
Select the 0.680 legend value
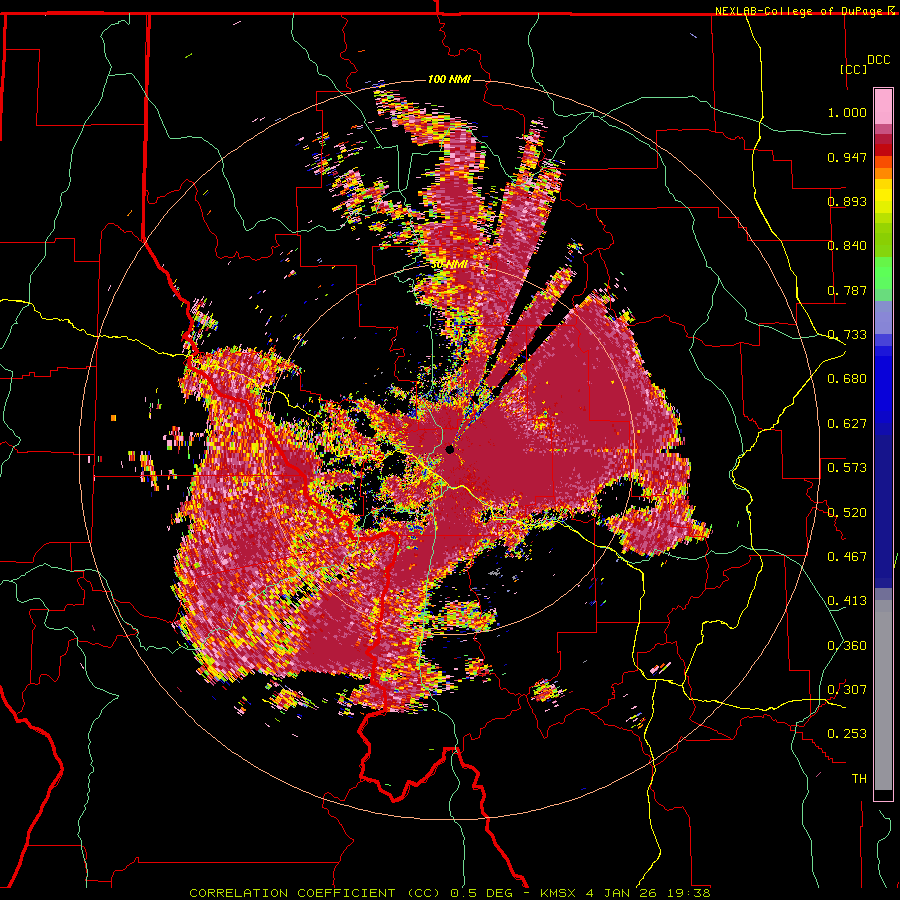point(847,379)
